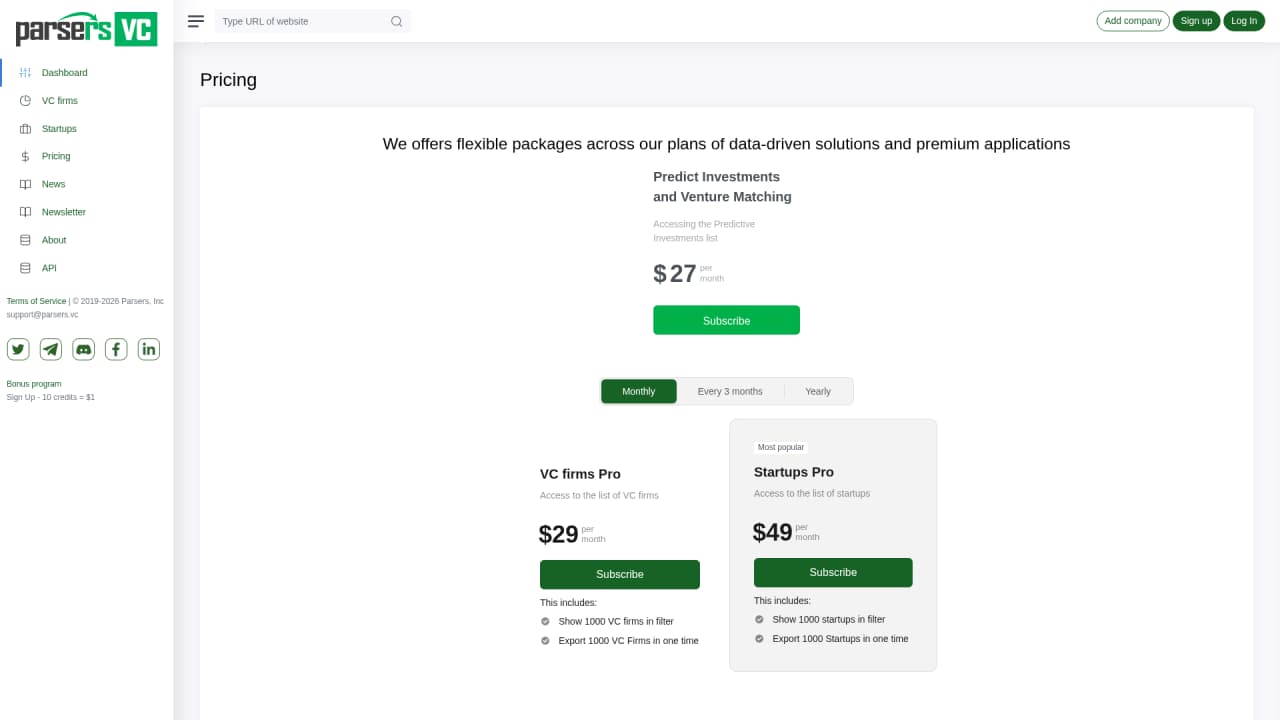Open the Bonus program link
The height and width of the screenshot is (720, 1280).
[x=34, y=384]
